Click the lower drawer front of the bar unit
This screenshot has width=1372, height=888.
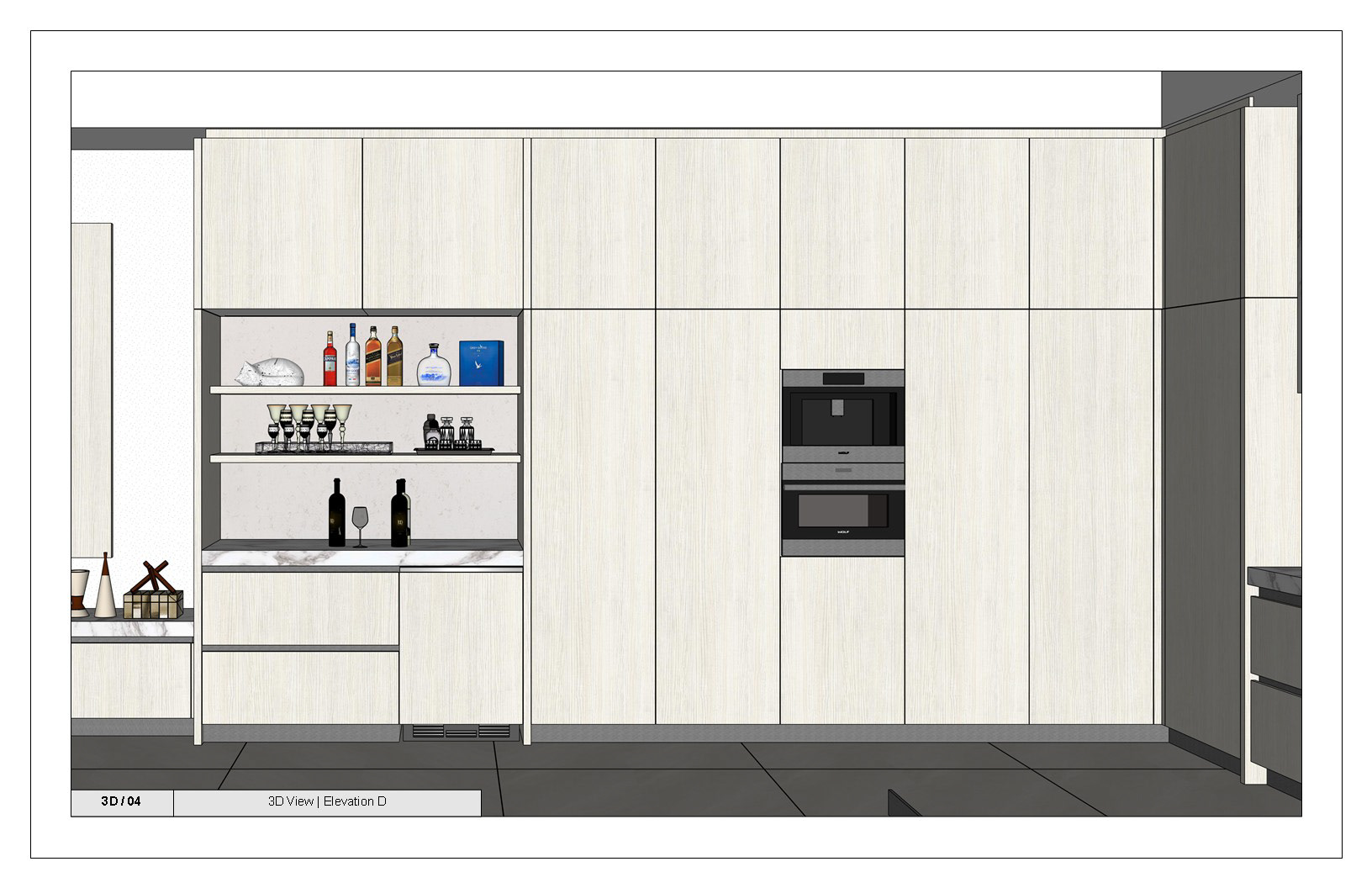tap(300, 687)
